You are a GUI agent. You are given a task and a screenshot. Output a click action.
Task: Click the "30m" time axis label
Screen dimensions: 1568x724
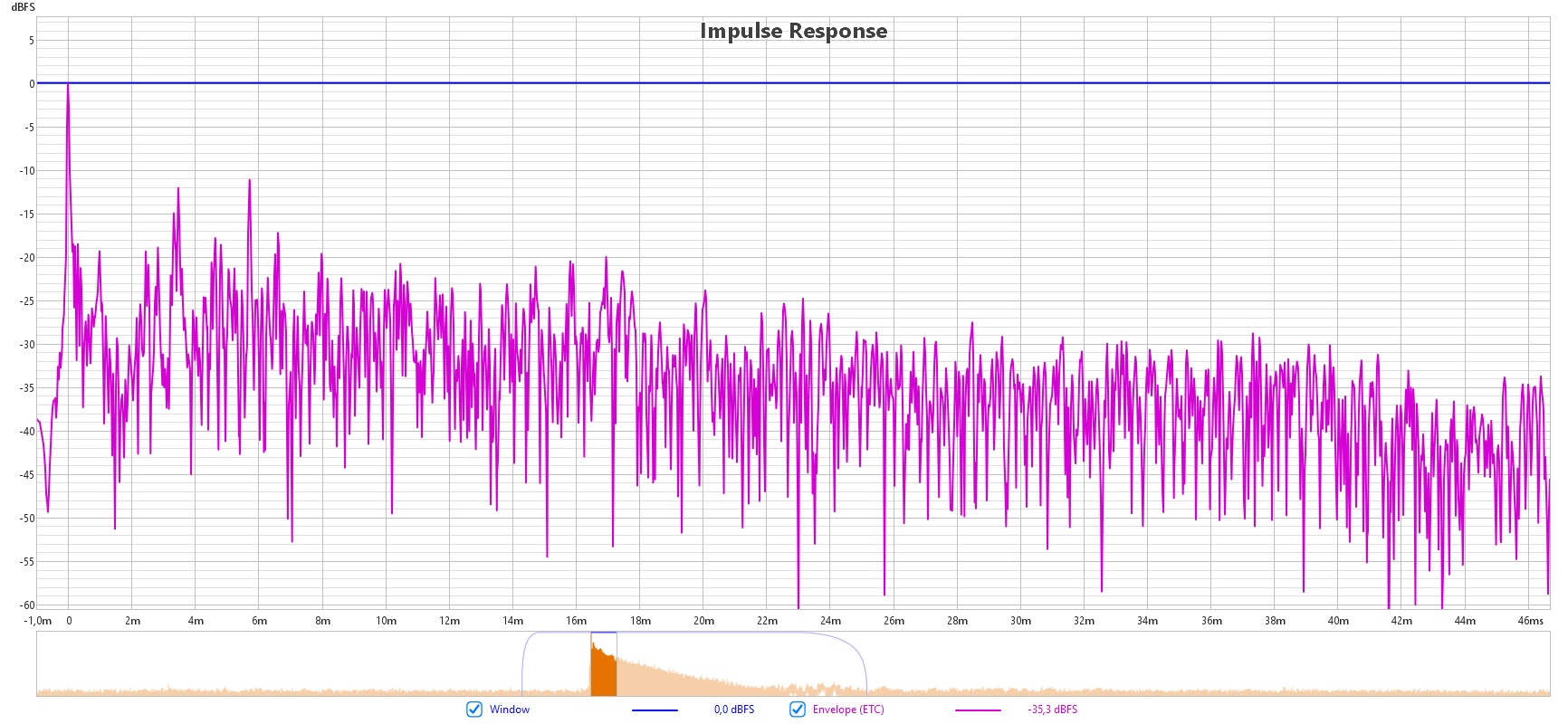click(x=1020, y=621)
